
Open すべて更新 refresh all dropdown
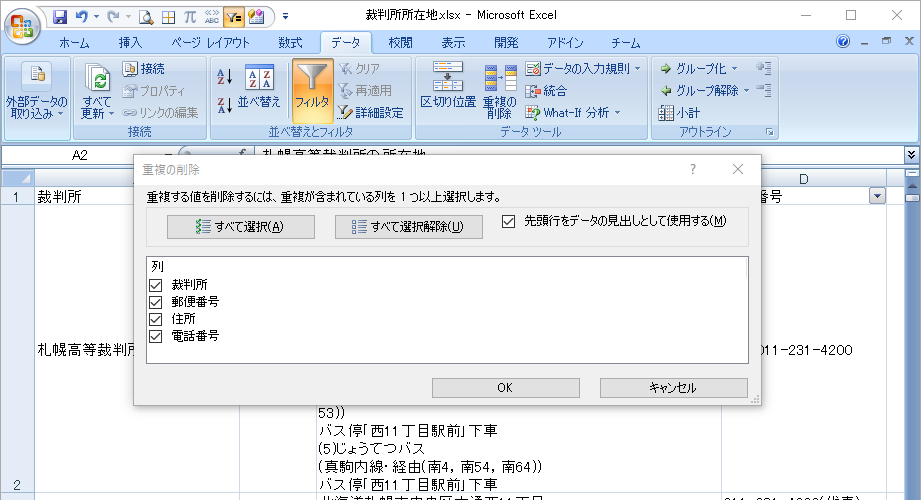tap(97, 108)
